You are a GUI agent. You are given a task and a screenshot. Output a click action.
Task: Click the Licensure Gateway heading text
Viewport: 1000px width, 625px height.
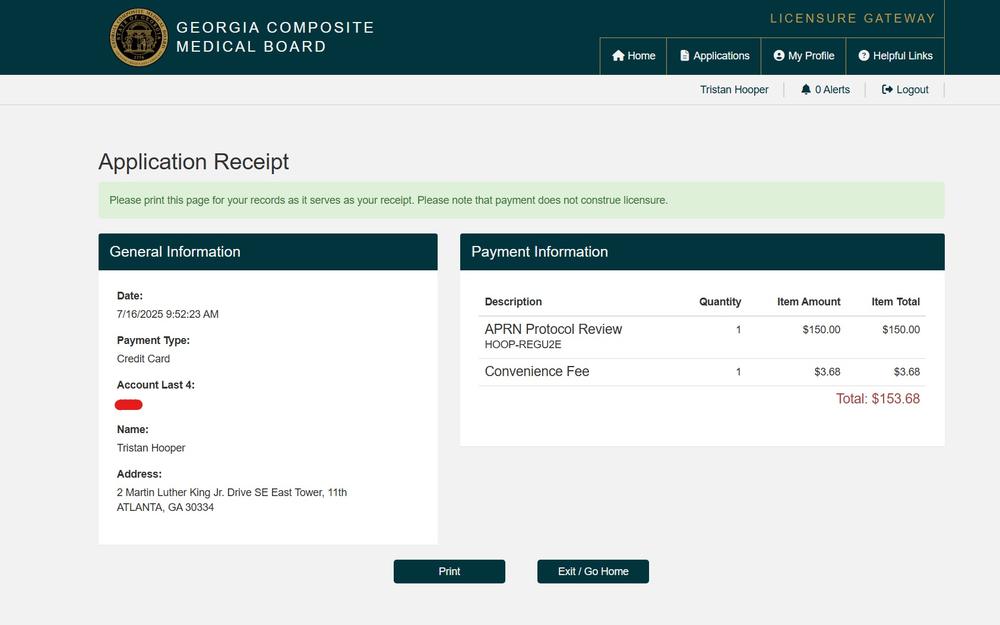pos(852,18)
